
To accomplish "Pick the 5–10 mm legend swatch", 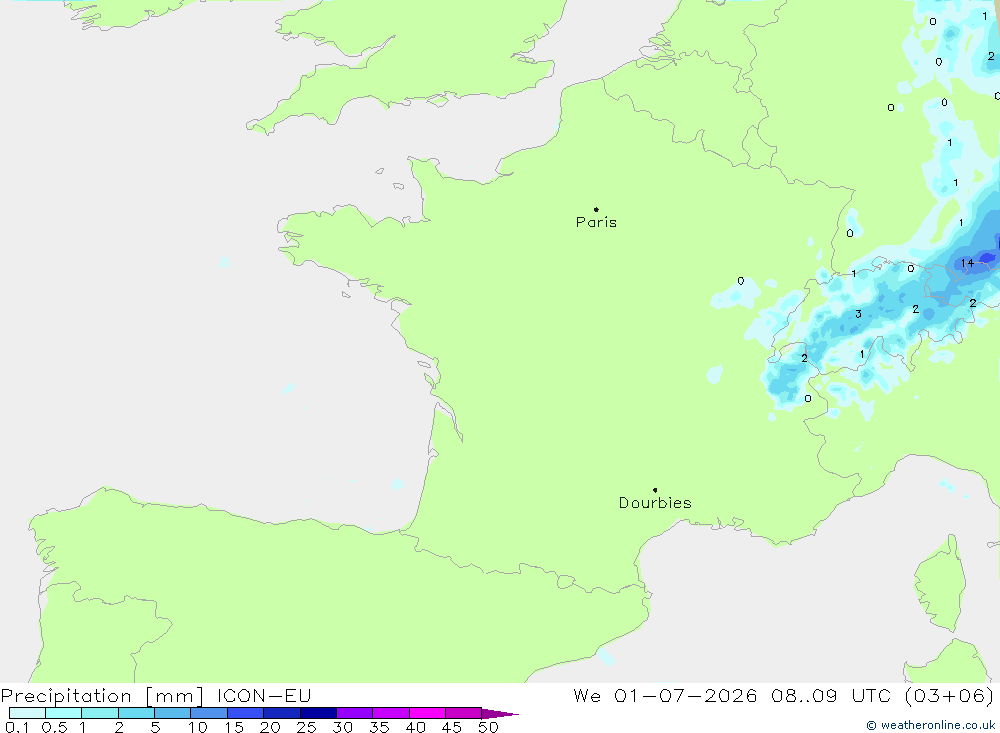I will click(173, 713).
